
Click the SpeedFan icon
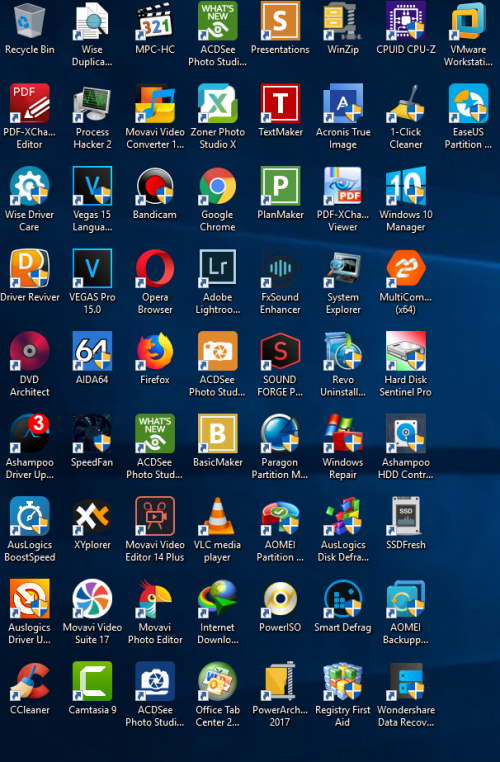pos(92,433)
